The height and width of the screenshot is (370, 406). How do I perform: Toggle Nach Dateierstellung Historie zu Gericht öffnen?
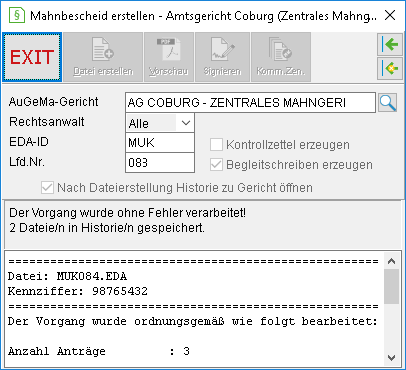click(x=47, y=188)
